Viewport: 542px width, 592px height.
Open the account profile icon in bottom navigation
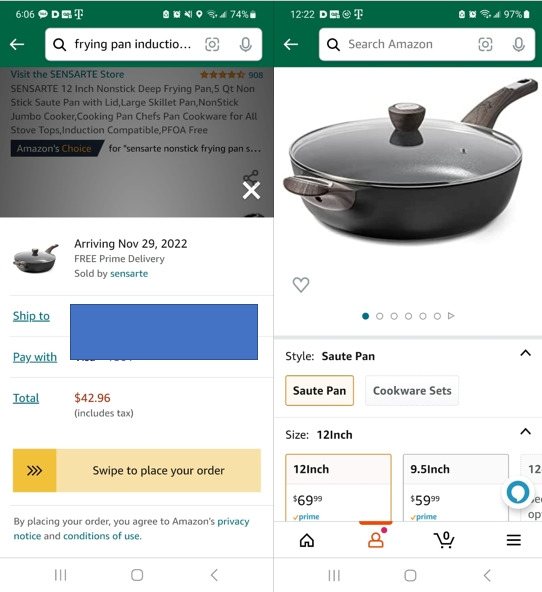click(x=376, y=539)
